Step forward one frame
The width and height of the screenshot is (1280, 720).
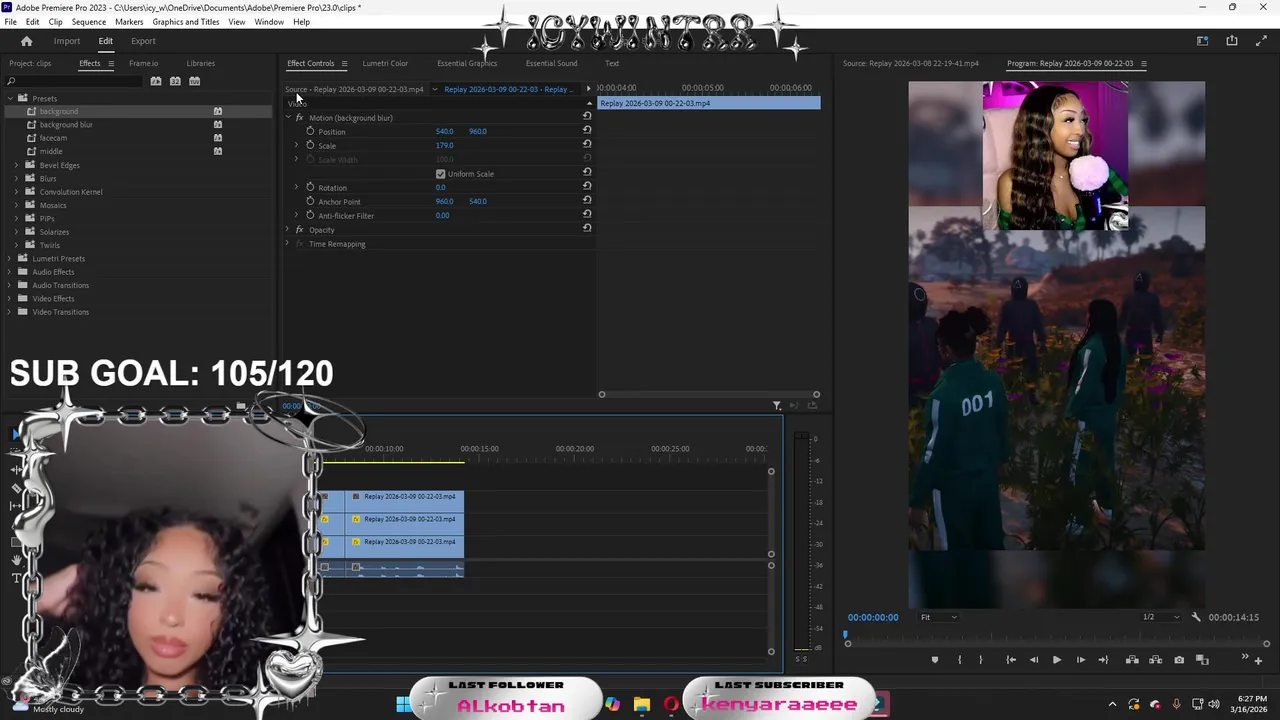[1080, 660]
